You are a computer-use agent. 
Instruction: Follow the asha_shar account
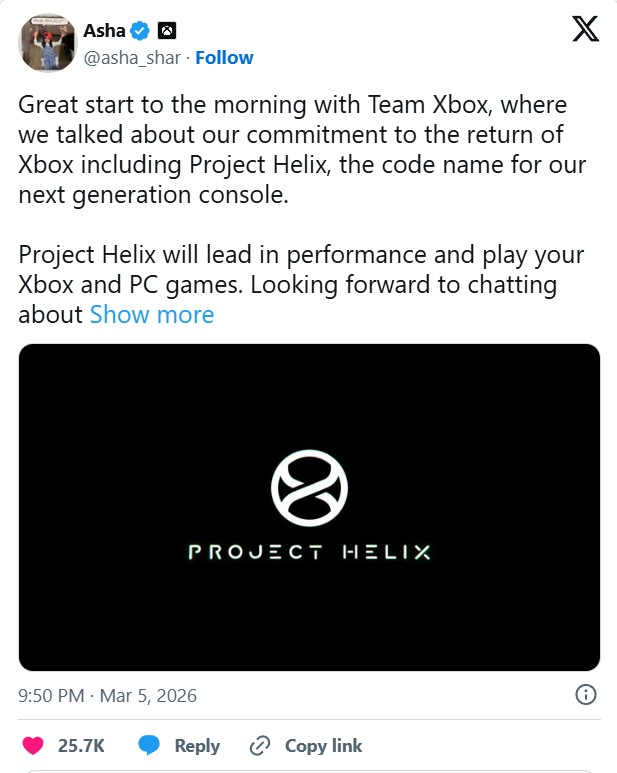coord(224,58)
